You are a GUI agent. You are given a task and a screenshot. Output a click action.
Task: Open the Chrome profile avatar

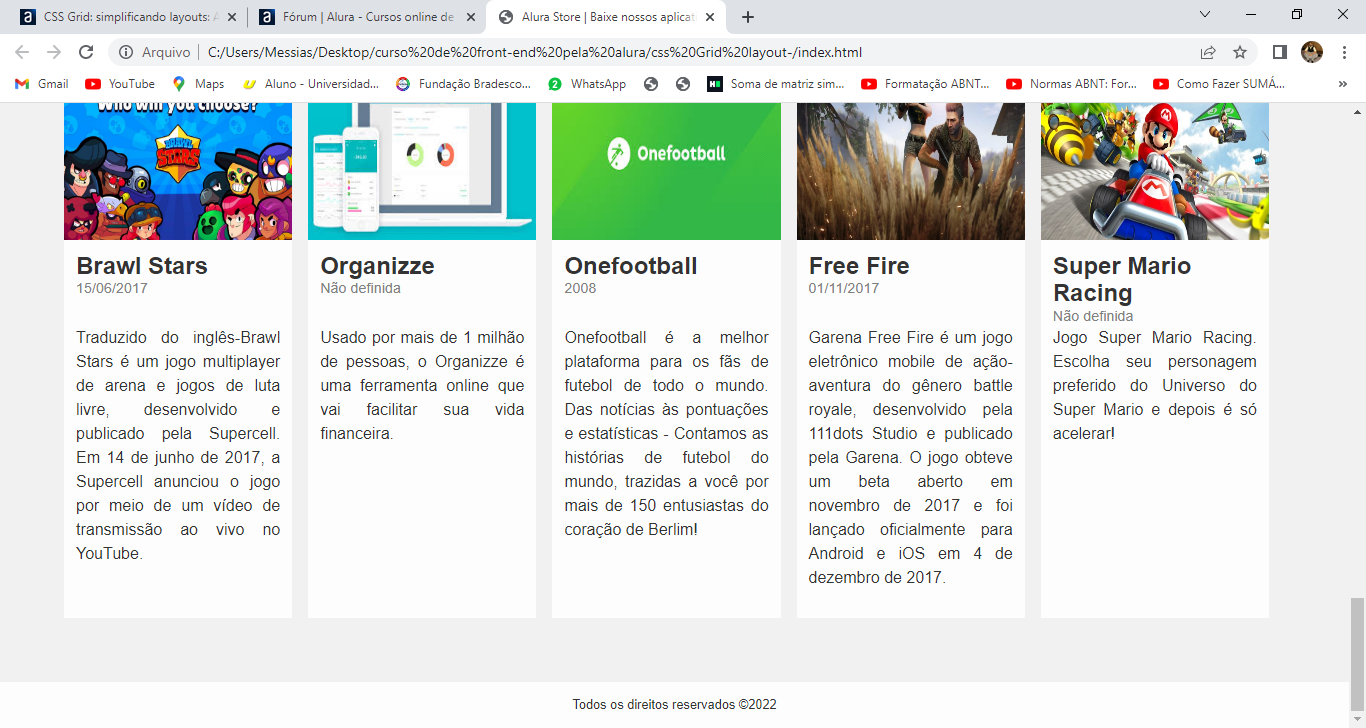pyautogui.click(x=1311, y=52)
